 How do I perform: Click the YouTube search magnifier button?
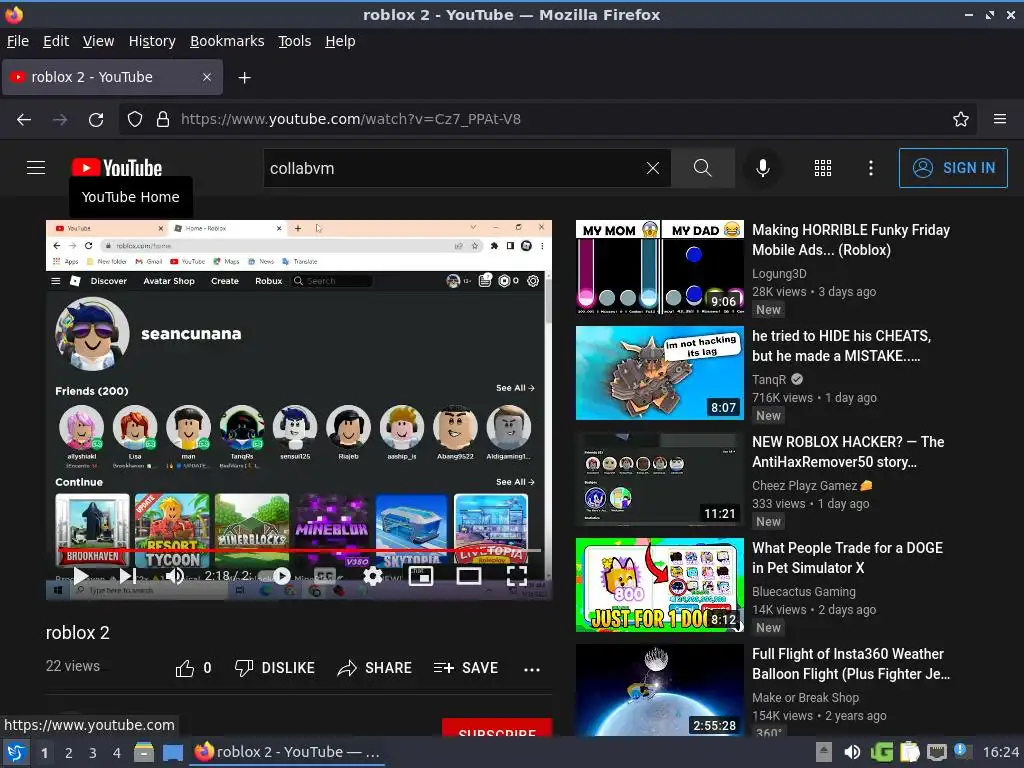tap(703, 168)
